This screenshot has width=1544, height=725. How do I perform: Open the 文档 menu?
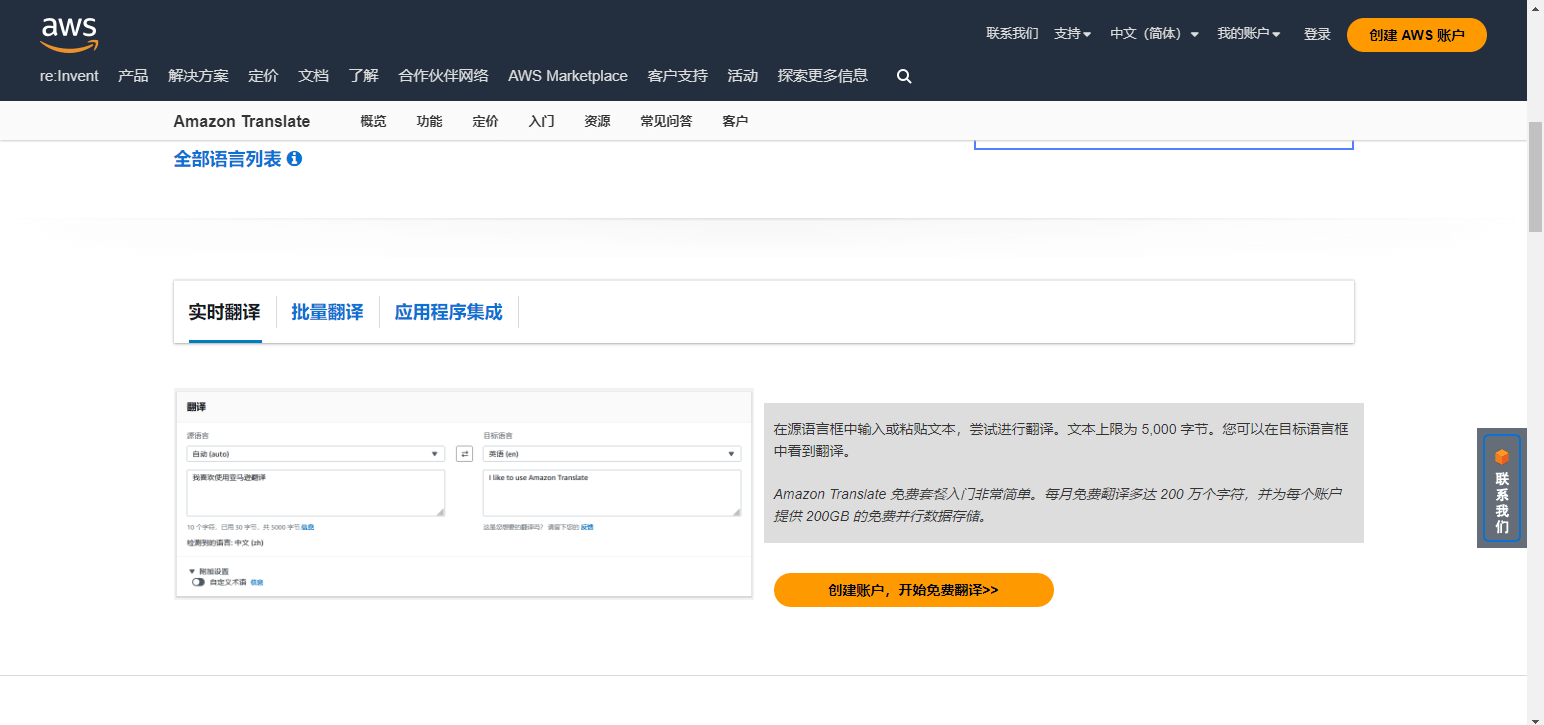[313, 76]
